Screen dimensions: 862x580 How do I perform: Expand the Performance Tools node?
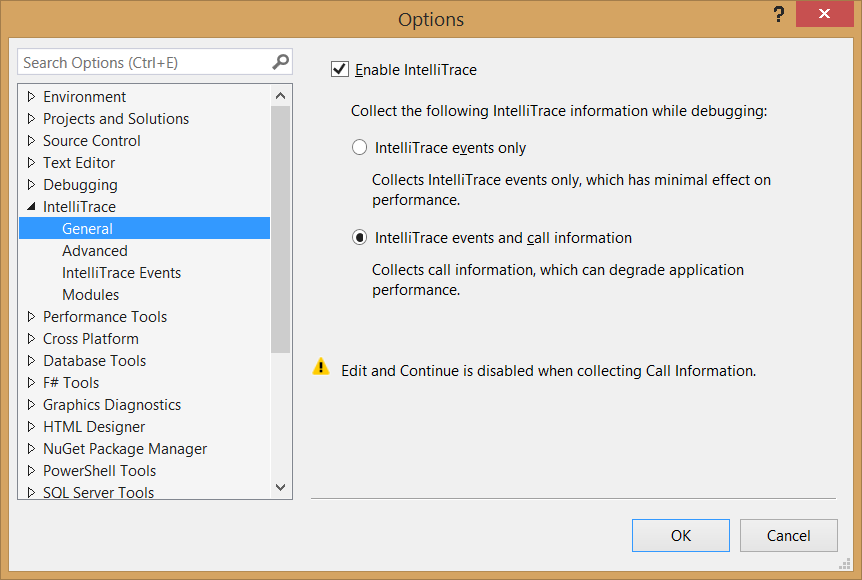[31, 317]
